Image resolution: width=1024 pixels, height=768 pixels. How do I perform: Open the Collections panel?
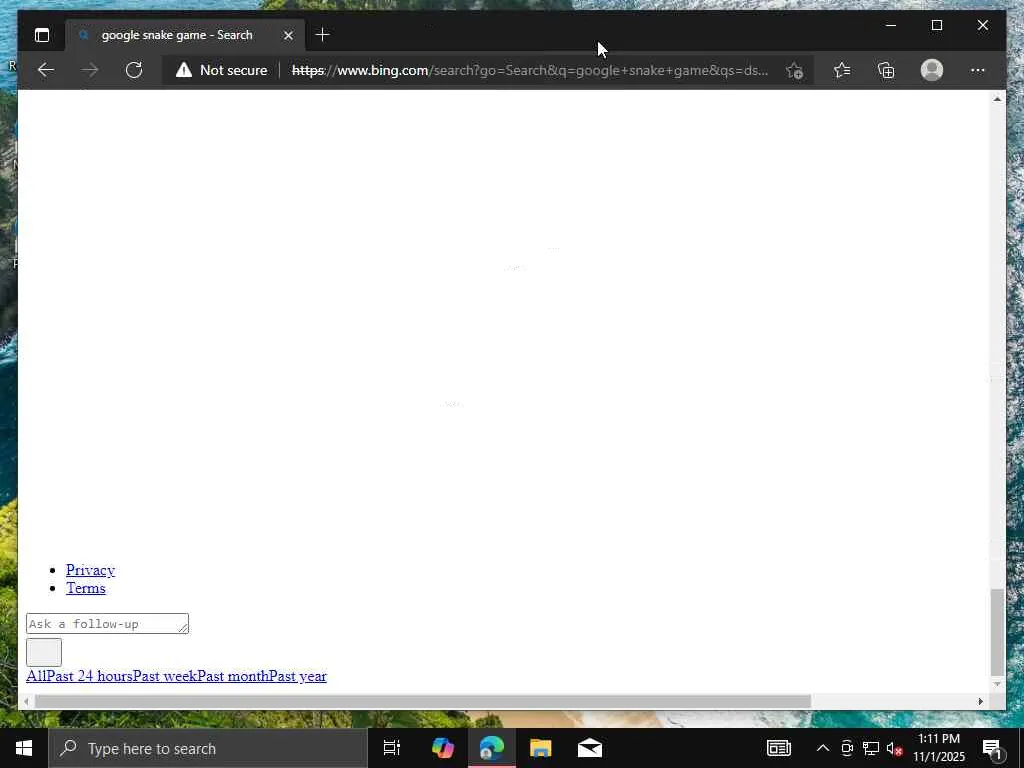pyautogui.click(x=886, y=70)
